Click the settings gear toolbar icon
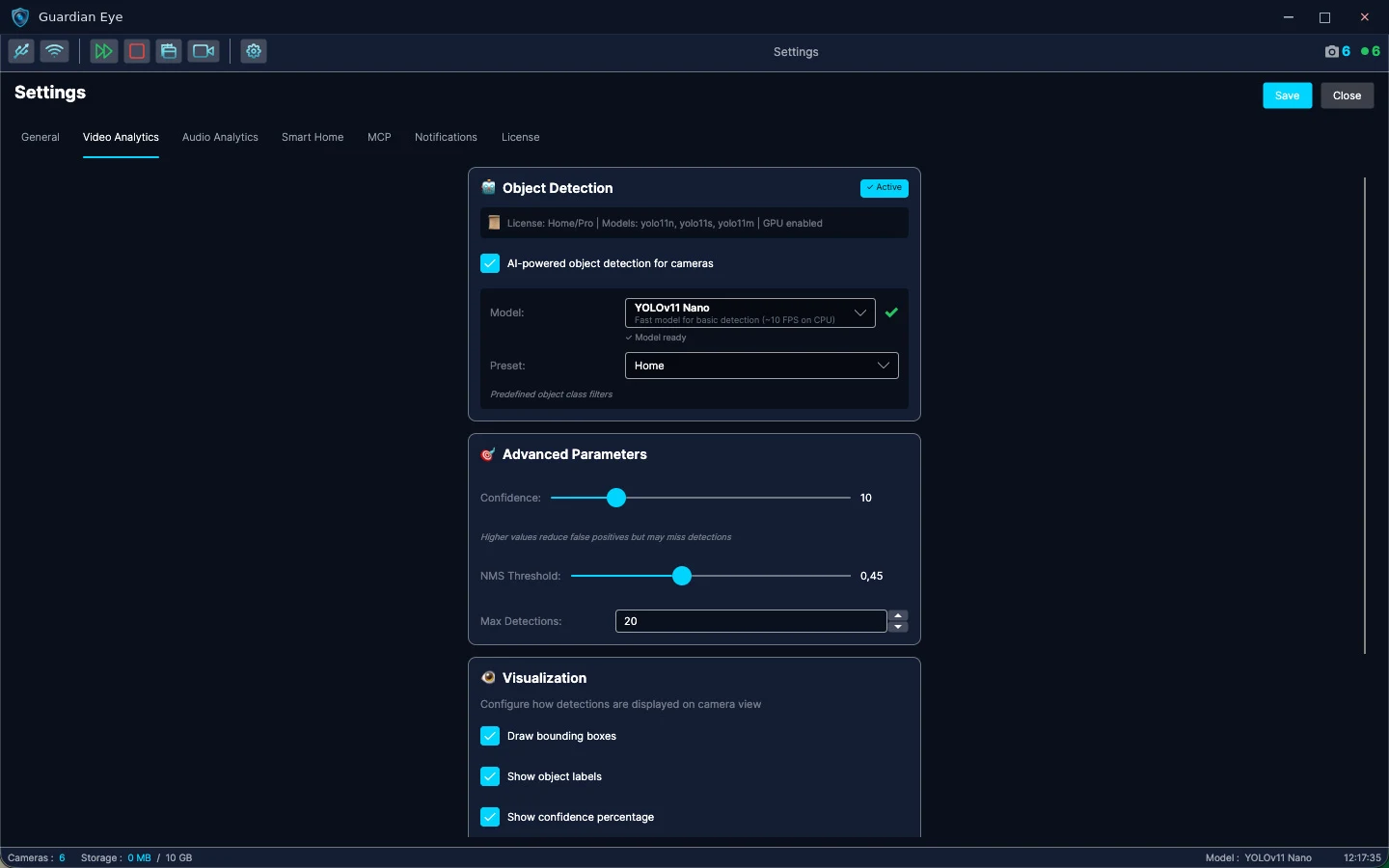Viewport: 1389px width, 868px height. (x=254, y=51)
